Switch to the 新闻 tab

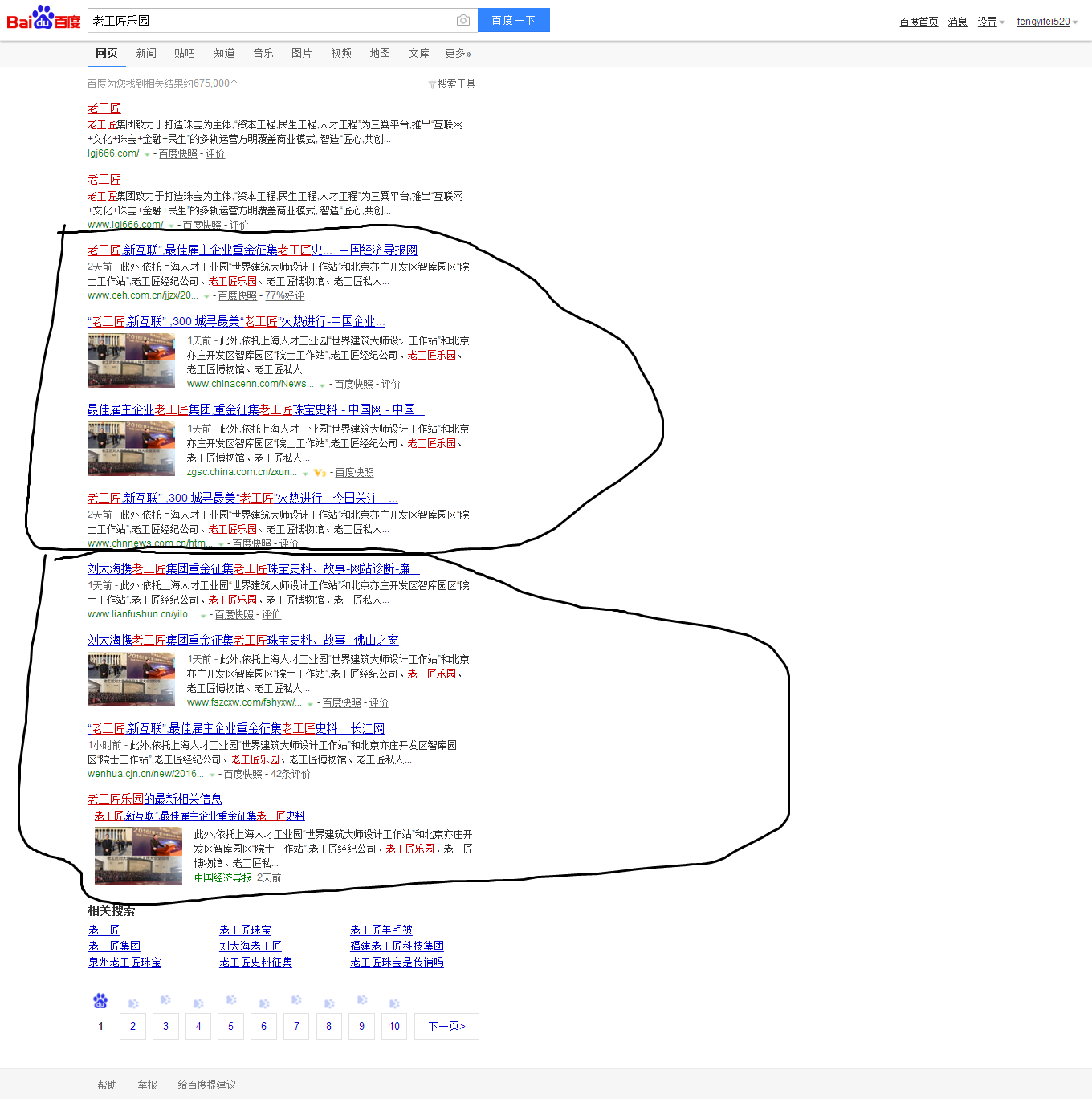[x=146, y=53]
